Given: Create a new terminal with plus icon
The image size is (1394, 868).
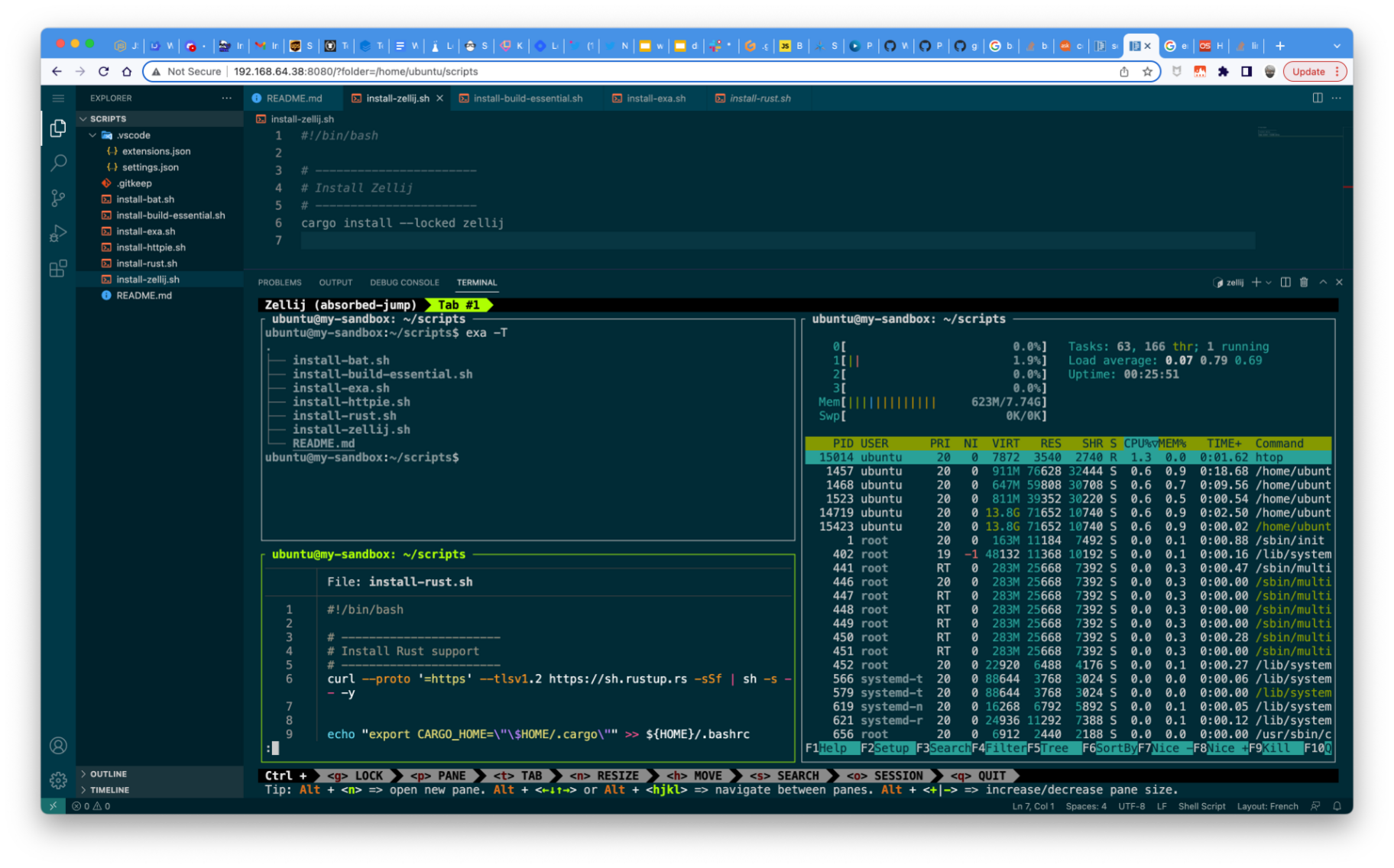Looking at the screenshot, I should click(1256, 282).
